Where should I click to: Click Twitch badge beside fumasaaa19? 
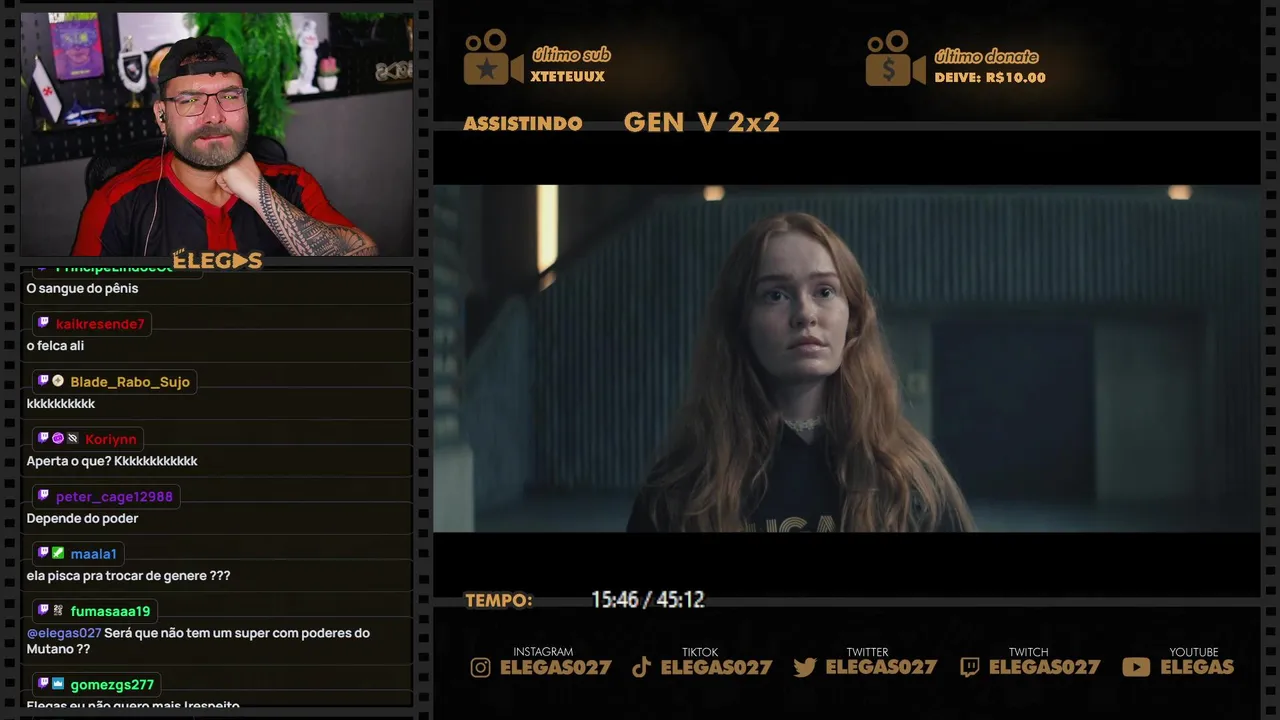(x=43, y=610)
